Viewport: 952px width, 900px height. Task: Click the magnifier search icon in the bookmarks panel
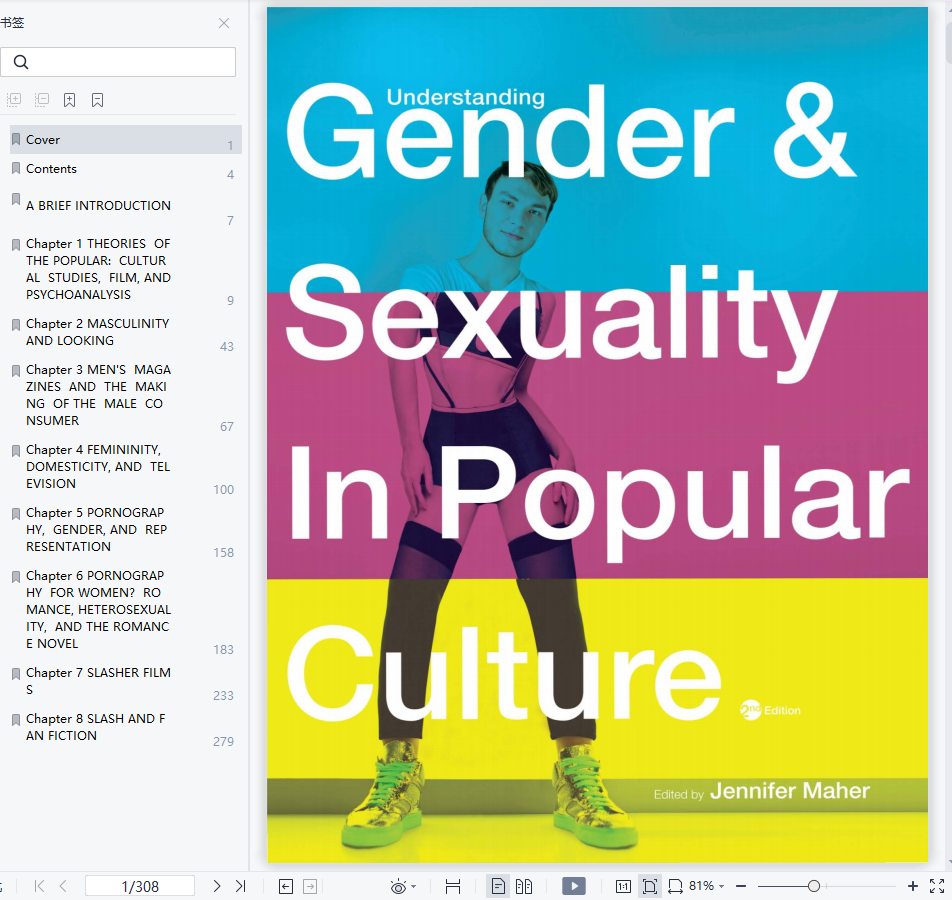[21, 62]
